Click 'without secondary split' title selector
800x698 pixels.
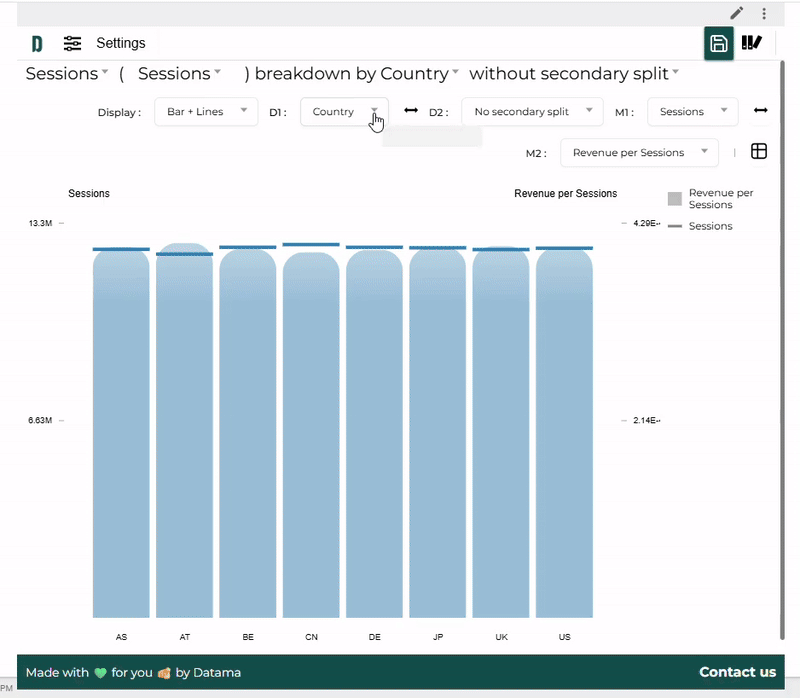pos(574,74)
